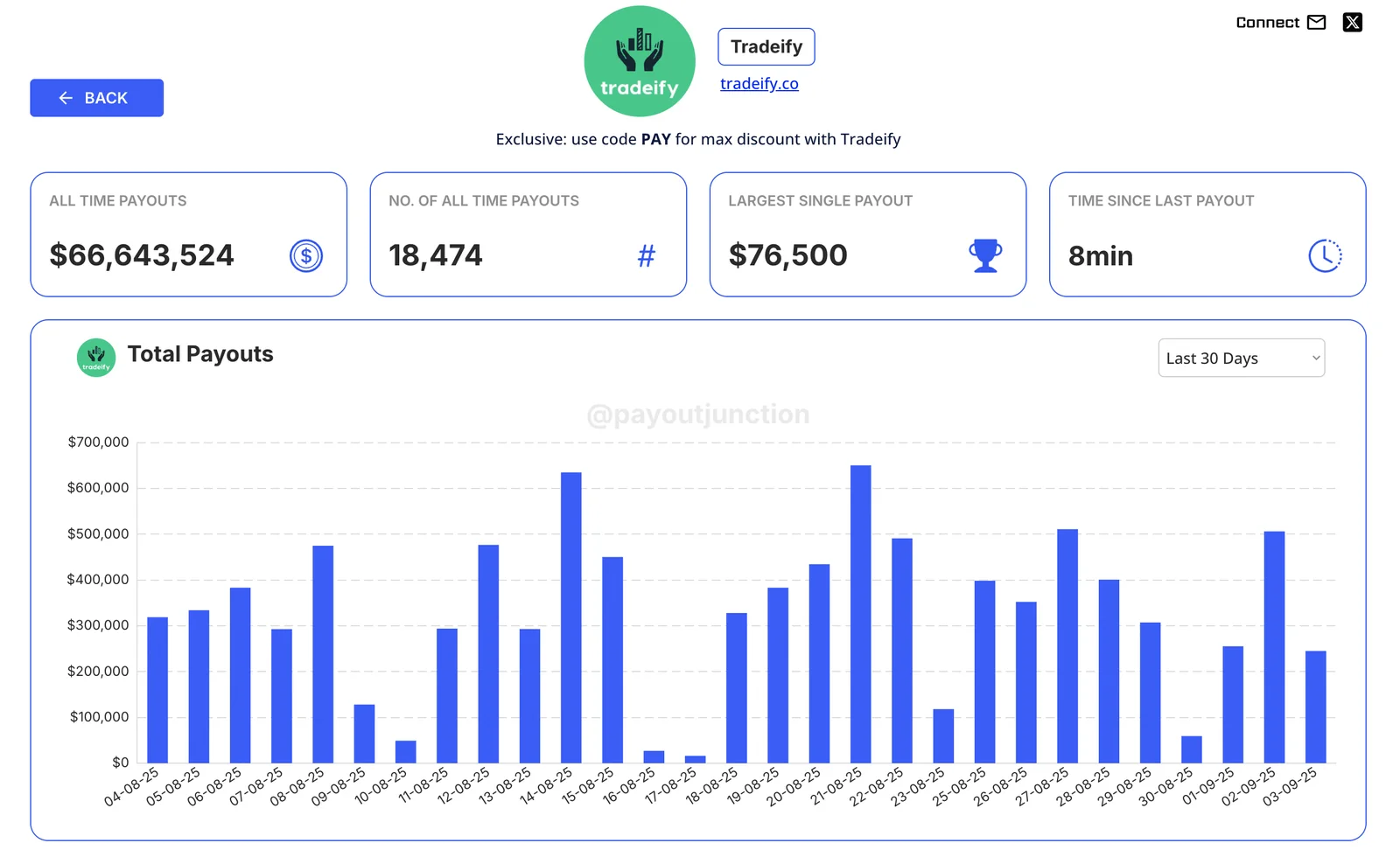The width and height of the screenshot is (1400, 850).
Task: Open the Last 30 Days dropdown
Action: tap(1241, 358)
